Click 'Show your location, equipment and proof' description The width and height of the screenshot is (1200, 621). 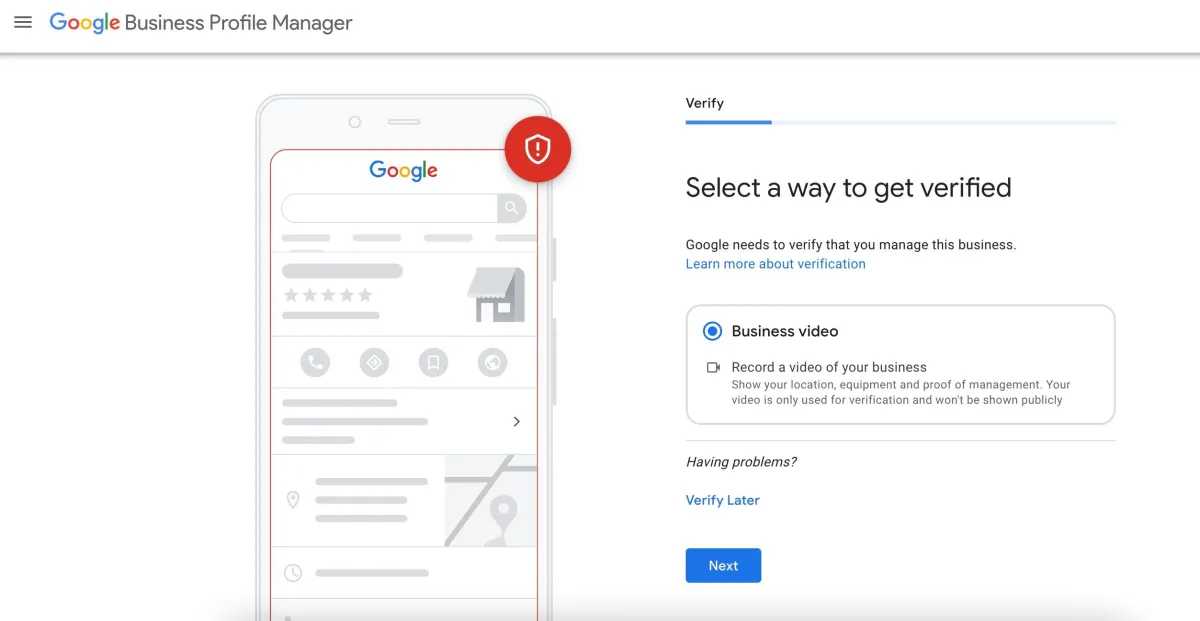[x=901, y=392]
